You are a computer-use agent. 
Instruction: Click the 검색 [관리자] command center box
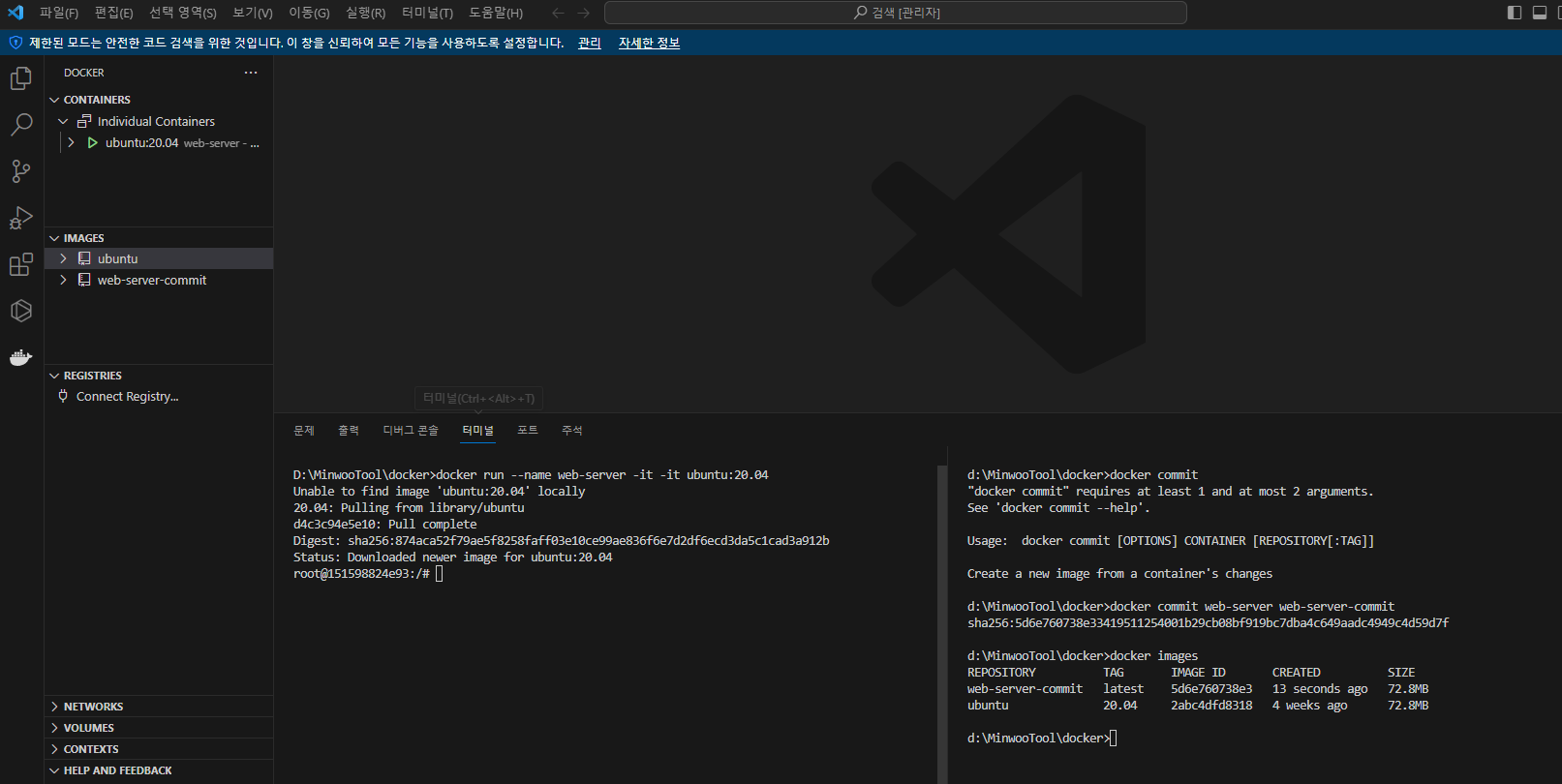896,13
